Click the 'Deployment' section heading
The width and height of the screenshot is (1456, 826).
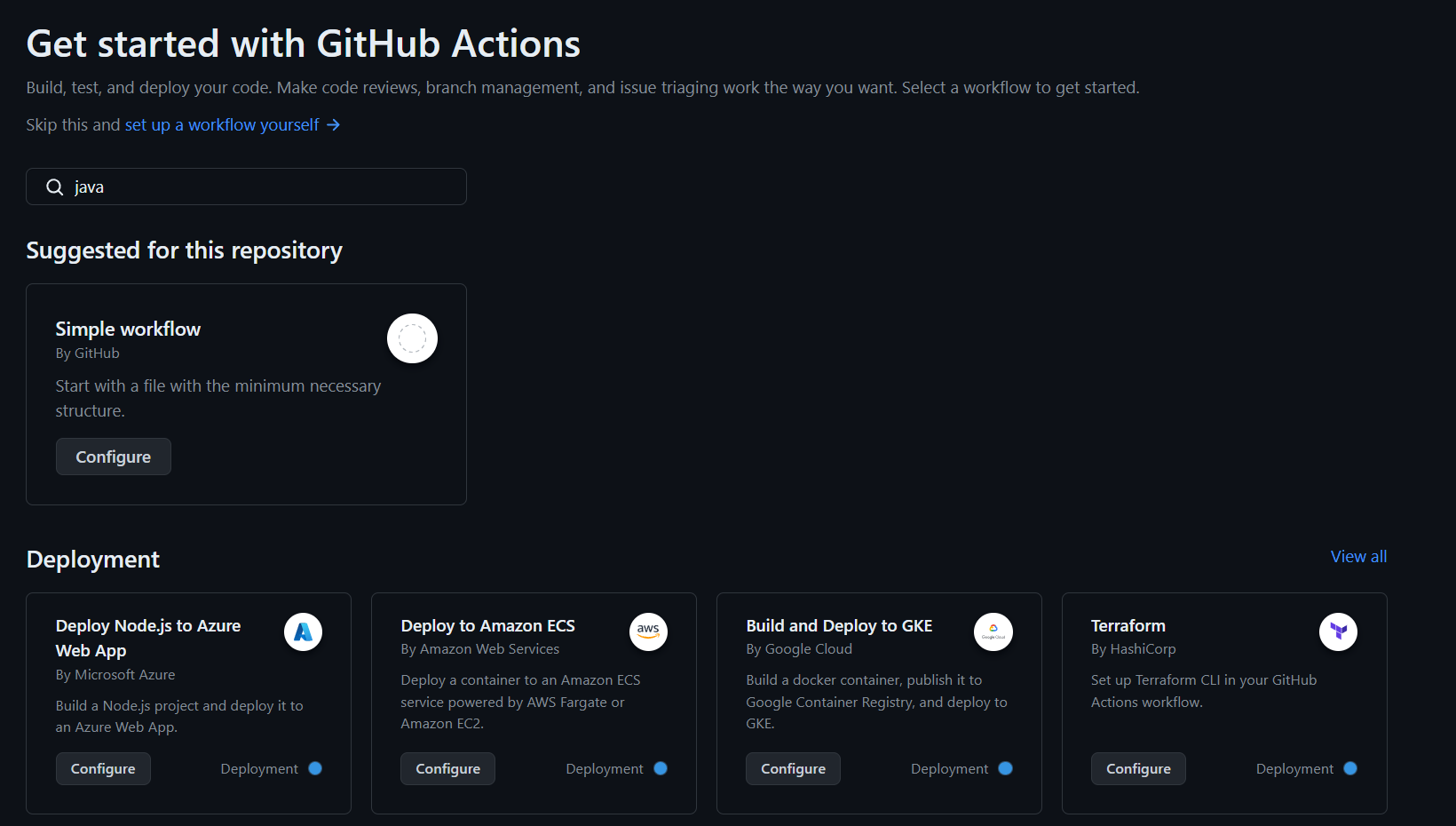point(93,560)
